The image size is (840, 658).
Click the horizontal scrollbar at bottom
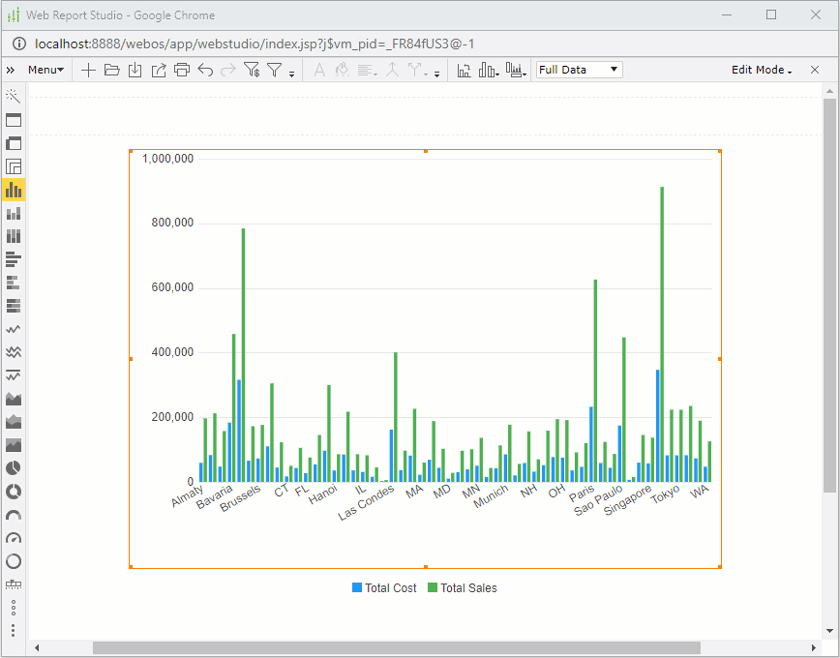click(x=396, y=648)
